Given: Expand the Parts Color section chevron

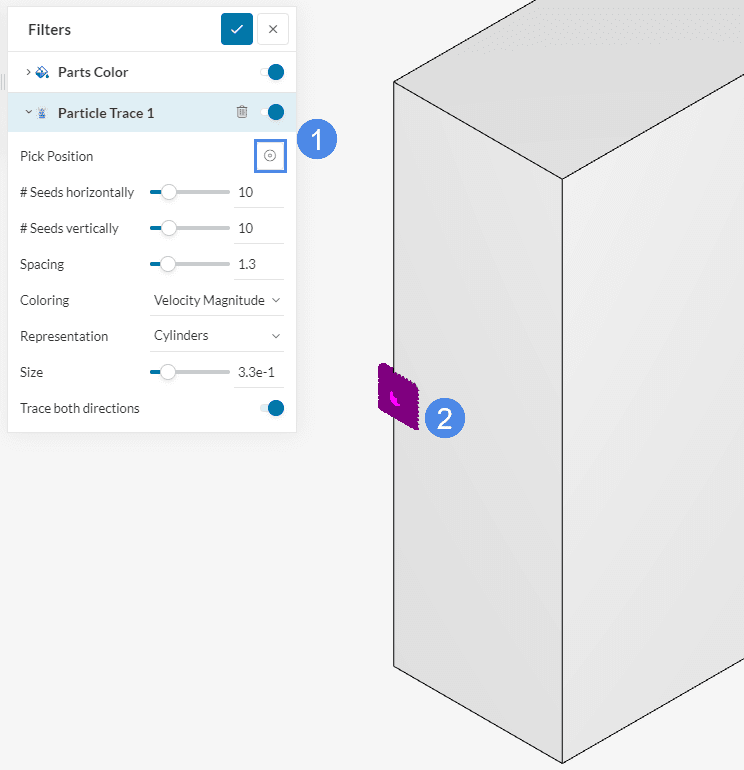Looking at the screenshot, I should (x=28, y=72).
